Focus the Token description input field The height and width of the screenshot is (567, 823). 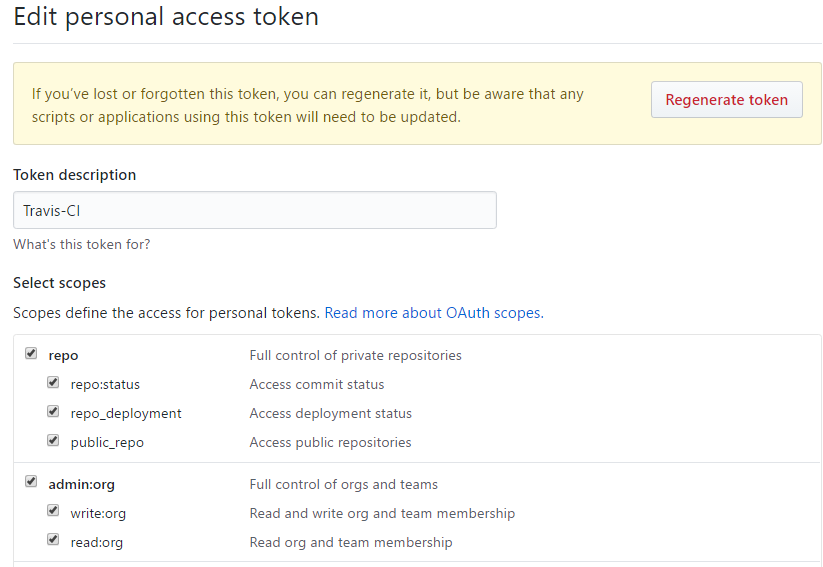pyautogui.click(x=255, y=211)
